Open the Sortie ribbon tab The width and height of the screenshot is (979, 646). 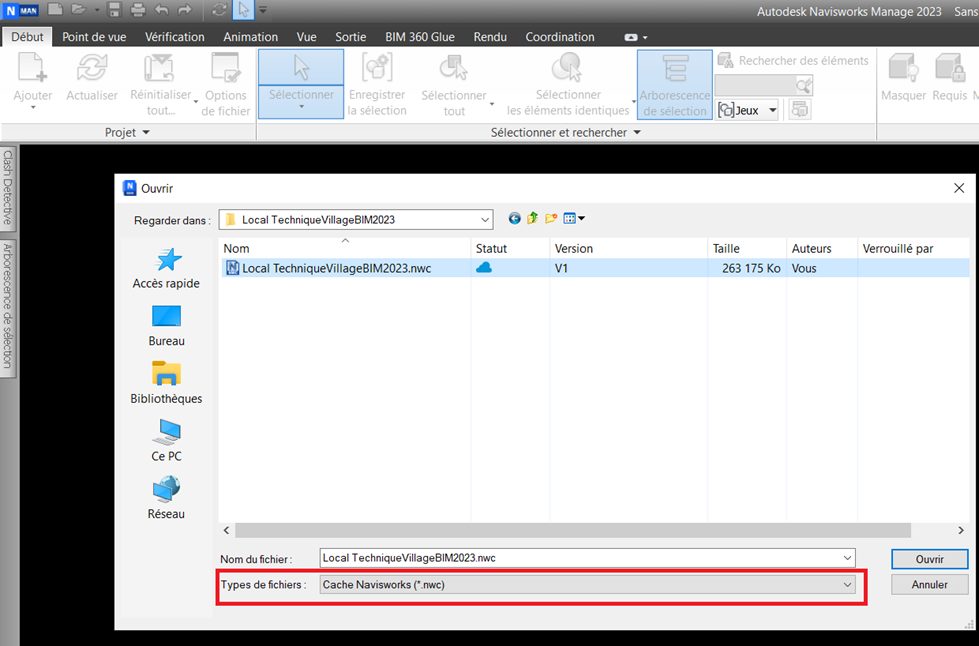click(x=350, y=37)
